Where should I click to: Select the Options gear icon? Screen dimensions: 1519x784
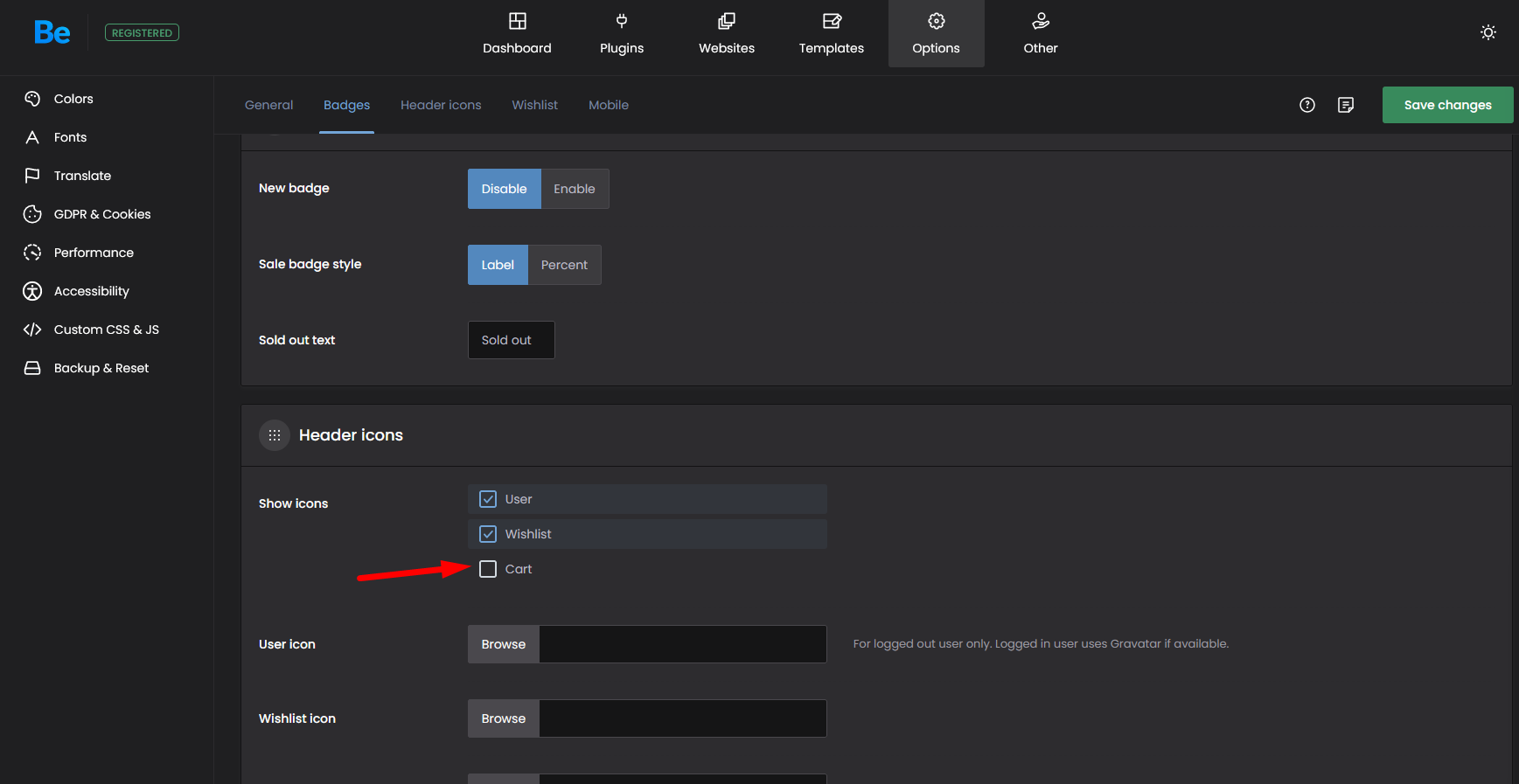(x=936, y=21)
